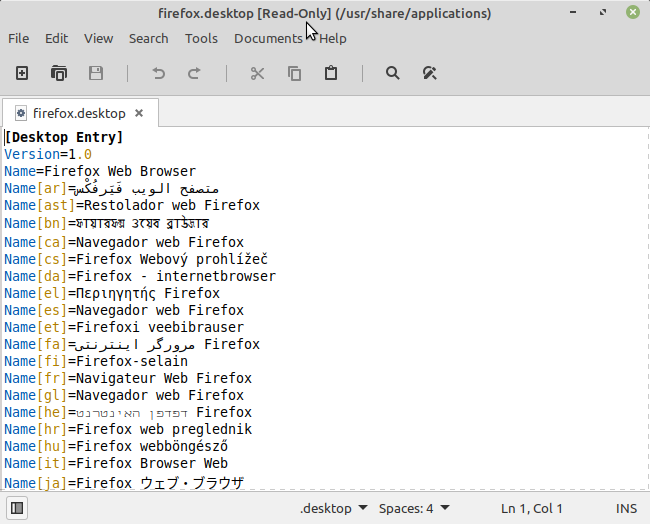
Task: Select the firefox.desktop document tab
Action: tap(80, 113)
